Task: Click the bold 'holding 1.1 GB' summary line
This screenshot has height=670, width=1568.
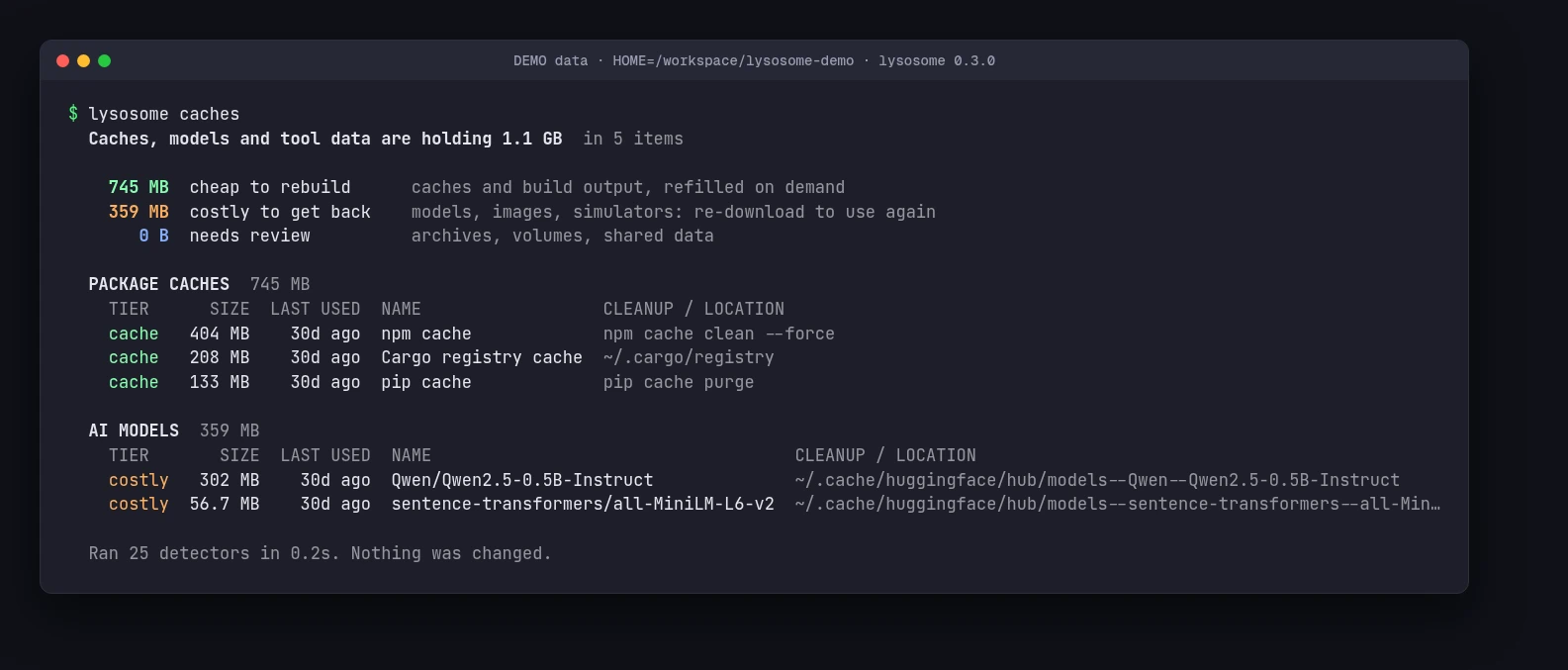Action: (x=325, y=139)
